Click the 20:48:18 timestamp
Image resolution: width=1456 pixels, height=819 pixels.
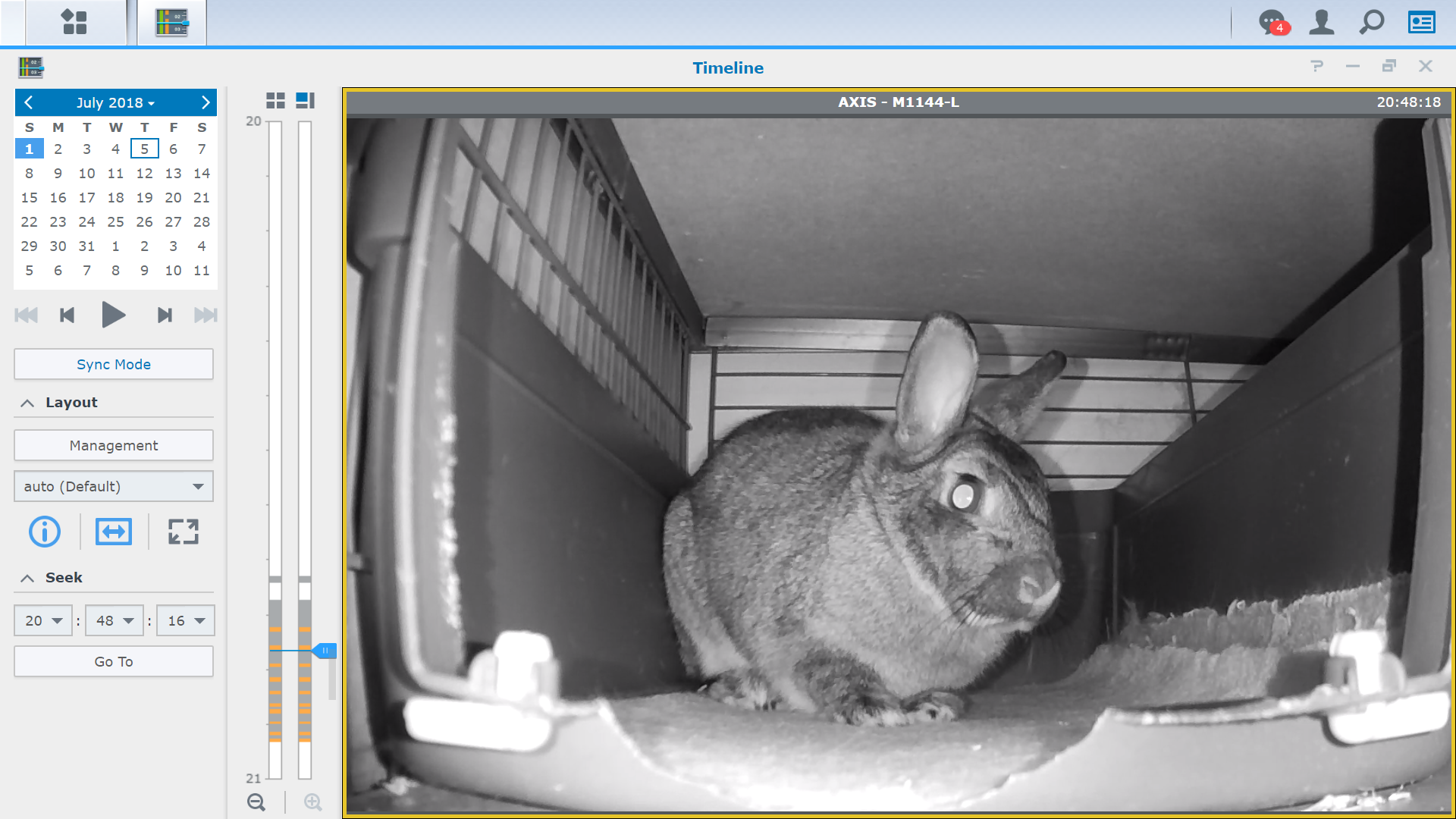pyautogui.click(x=1408, y=102)
